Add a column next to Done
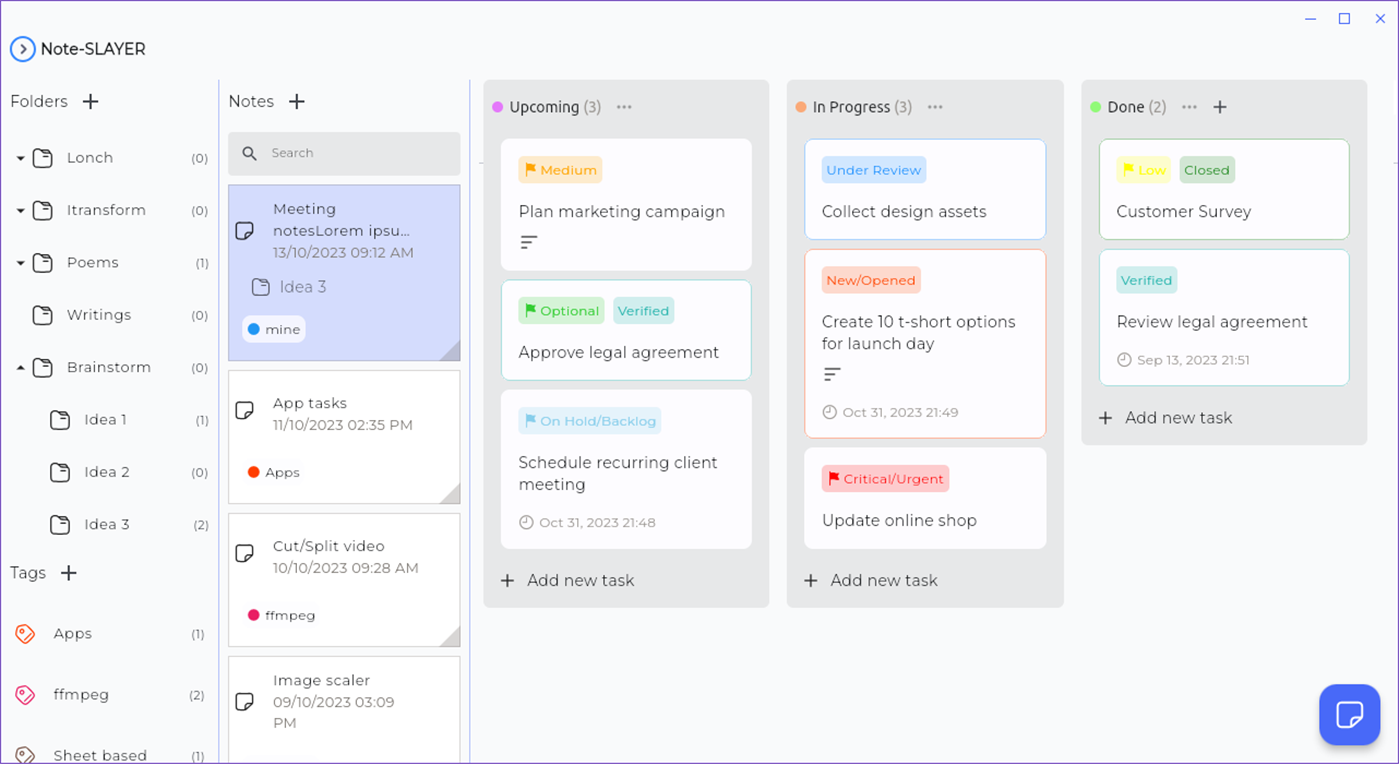This screenshot has height=764, width=1399. pyautogui.click(x=1220, y=107)
